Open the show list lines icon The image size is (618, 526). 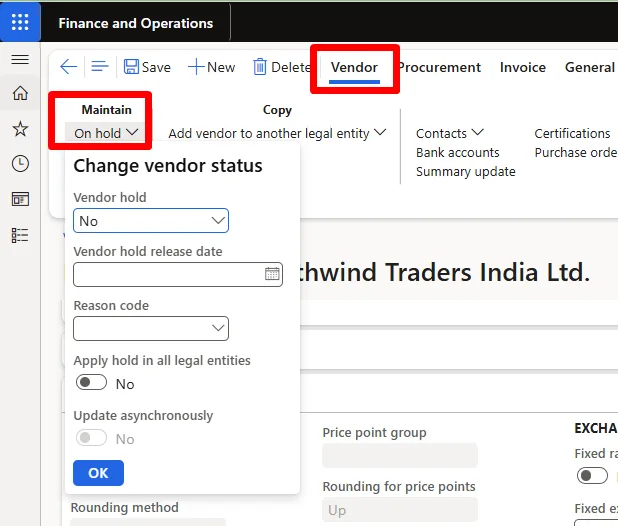click(x=100, y=67)
